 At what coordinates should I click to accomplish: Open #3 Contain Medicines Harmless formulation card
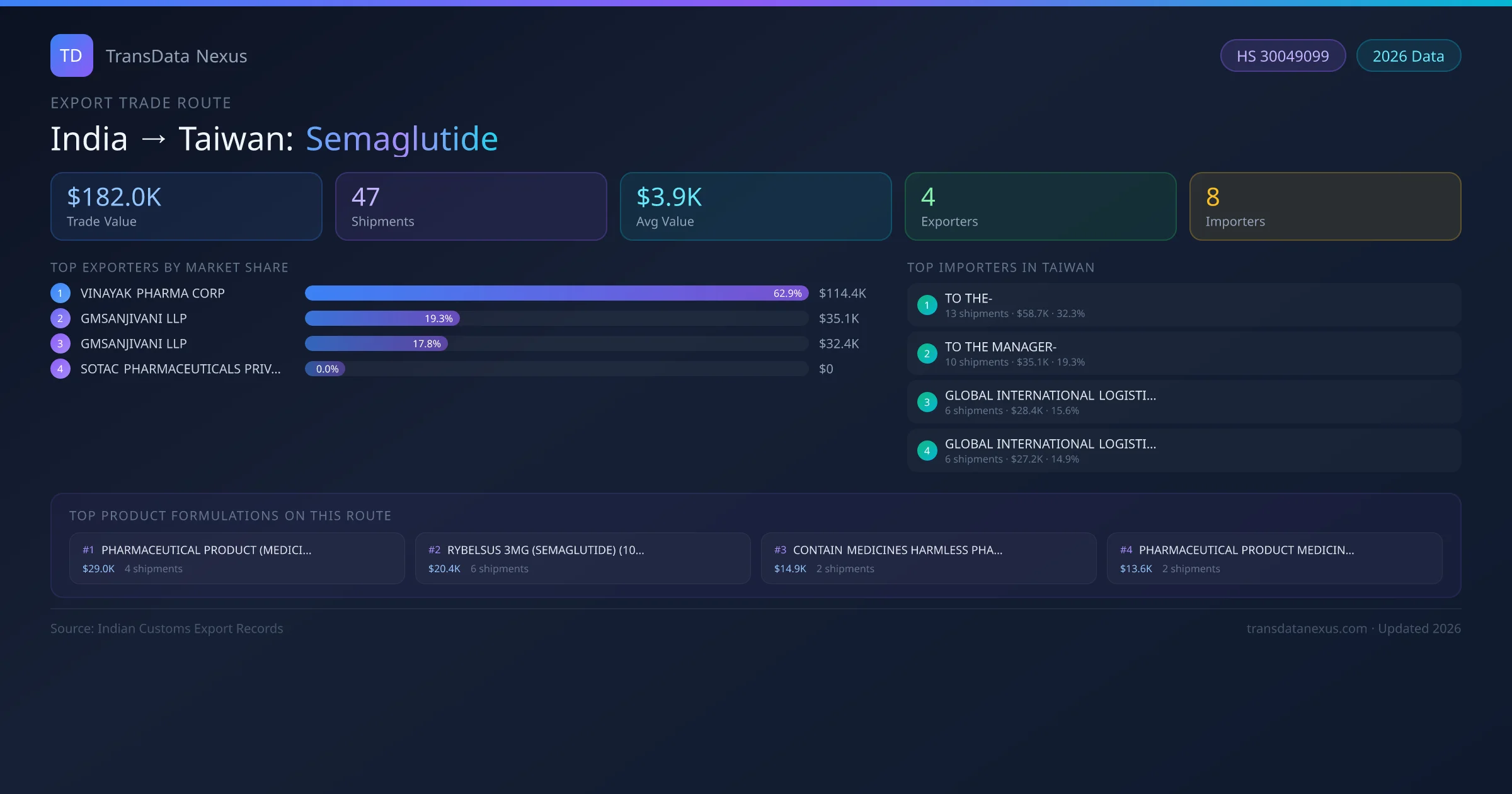point(928,558)
